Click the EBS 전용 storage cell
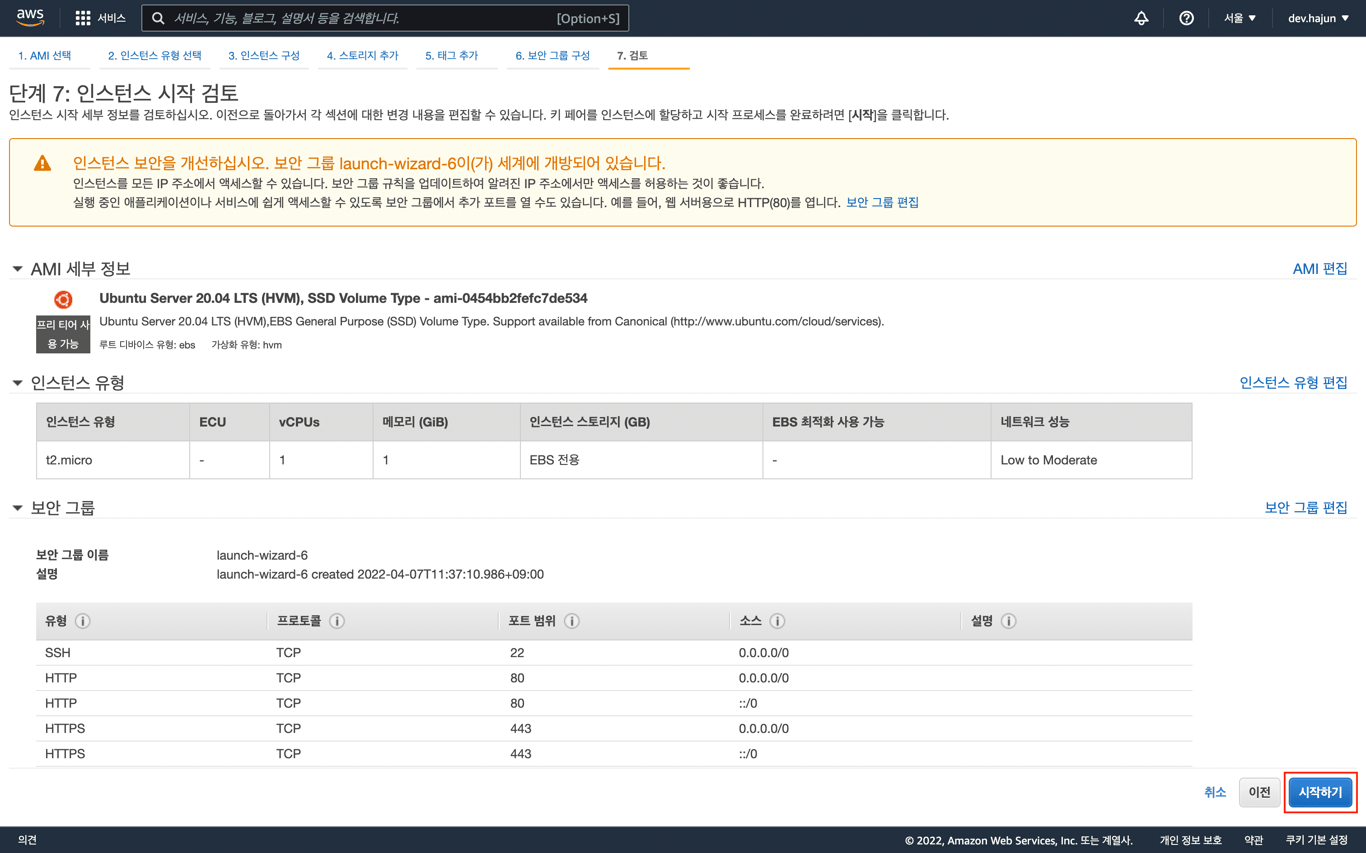The height and width of the screenshot is (853, 1366). pos(641,460)
